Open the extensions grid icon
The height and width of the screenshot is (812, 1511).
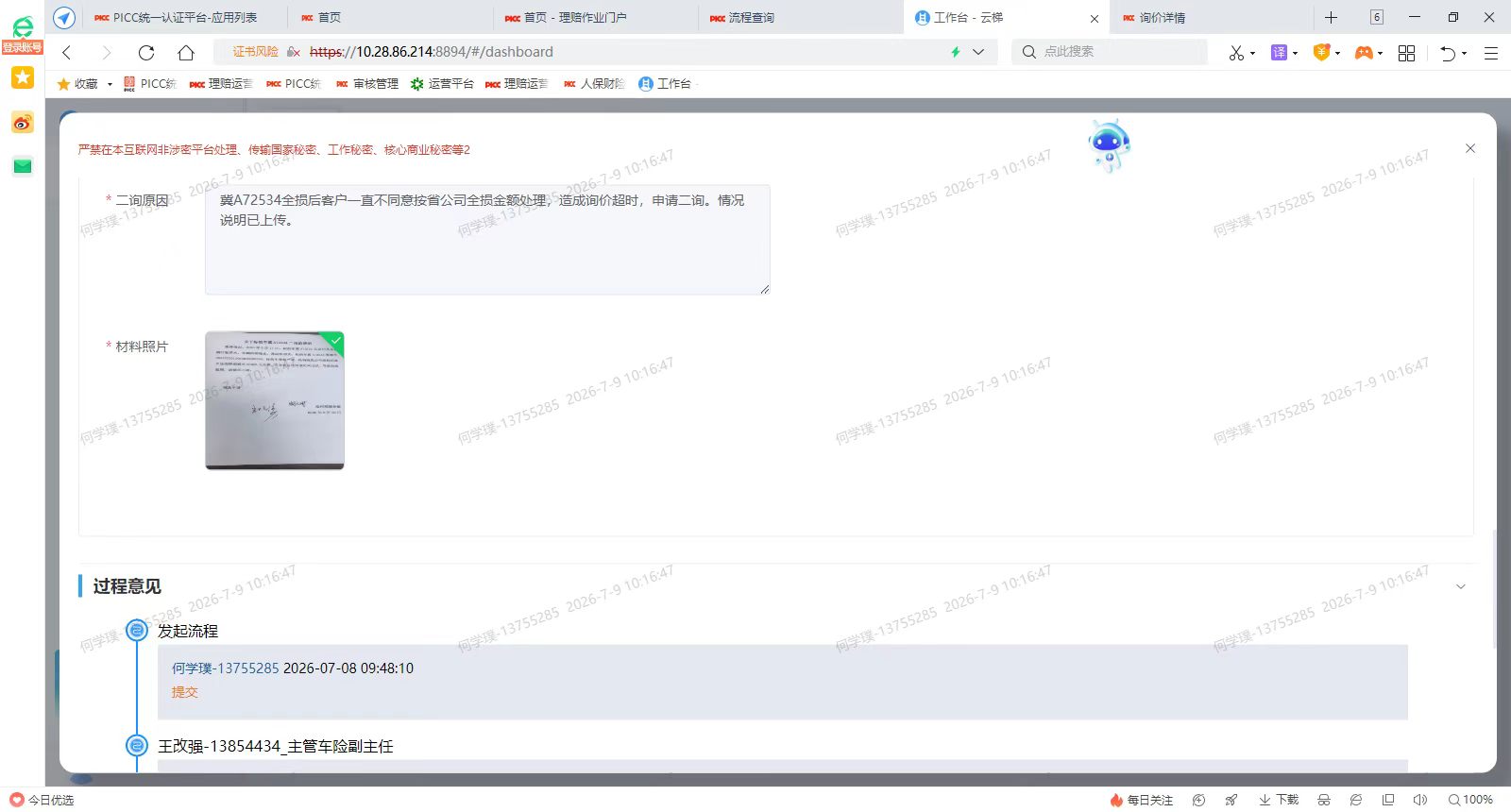(x=1406, y=53)
